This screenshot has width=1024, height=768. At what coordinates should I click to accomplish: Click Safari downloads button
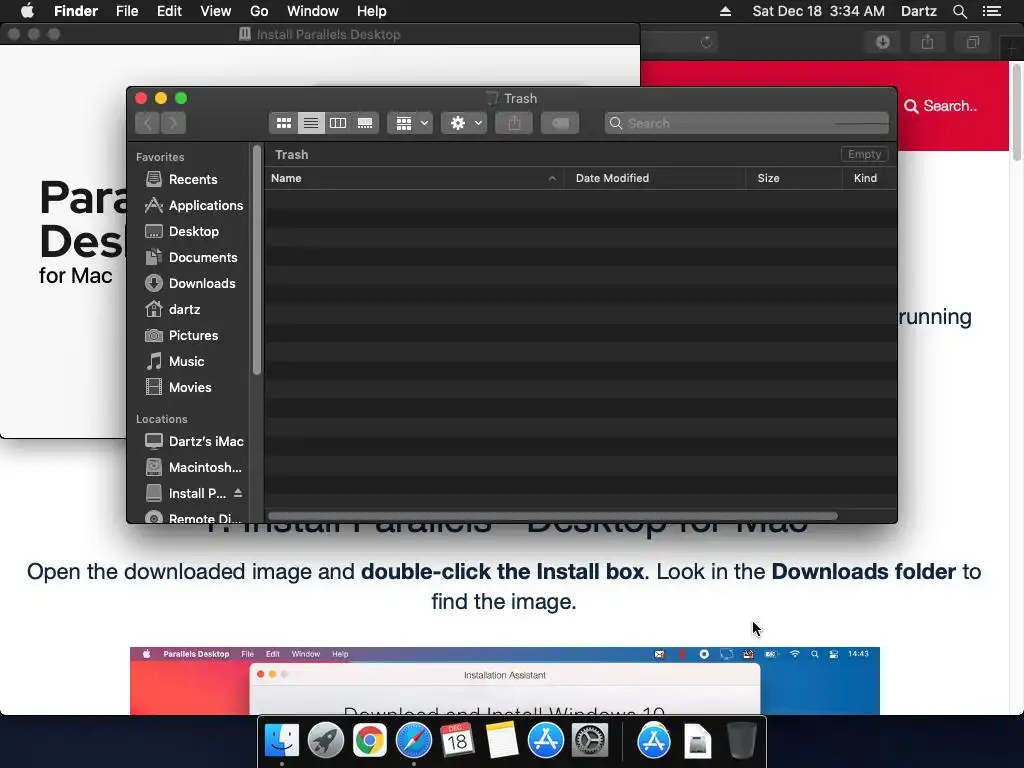pos(883,42)
